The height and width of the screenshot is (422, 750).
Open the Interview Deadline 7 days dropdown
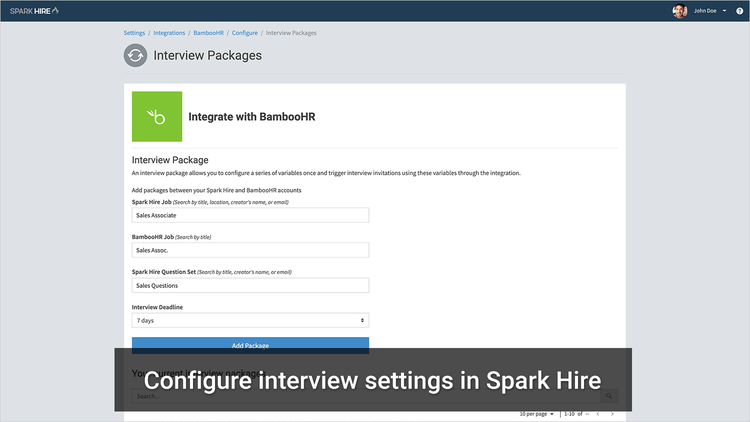pos(250,320)
